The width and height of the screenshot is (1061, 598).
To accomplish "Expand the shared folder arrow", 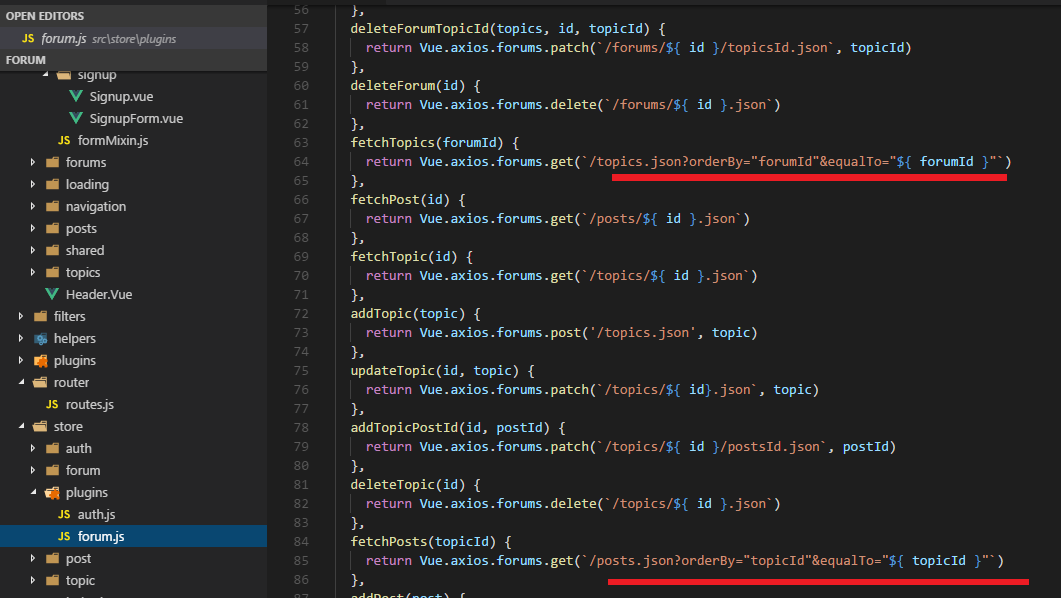I will pos(32,250).
